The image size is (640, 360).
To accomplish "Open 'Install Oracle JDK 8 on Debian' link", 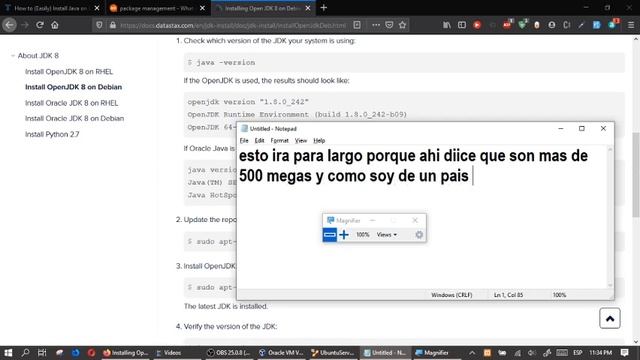I will 74,118.
